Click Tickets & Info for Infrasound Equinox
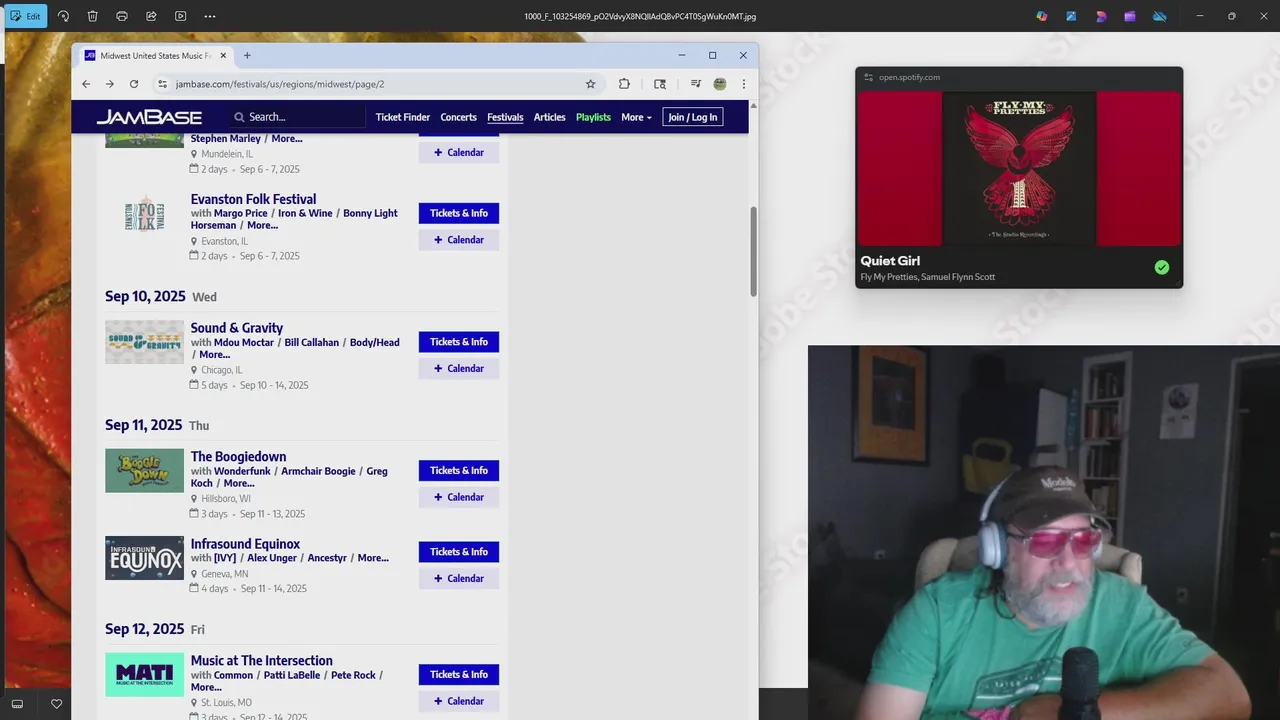Viewport: 1280px width, 720px height. pos(459,552)
